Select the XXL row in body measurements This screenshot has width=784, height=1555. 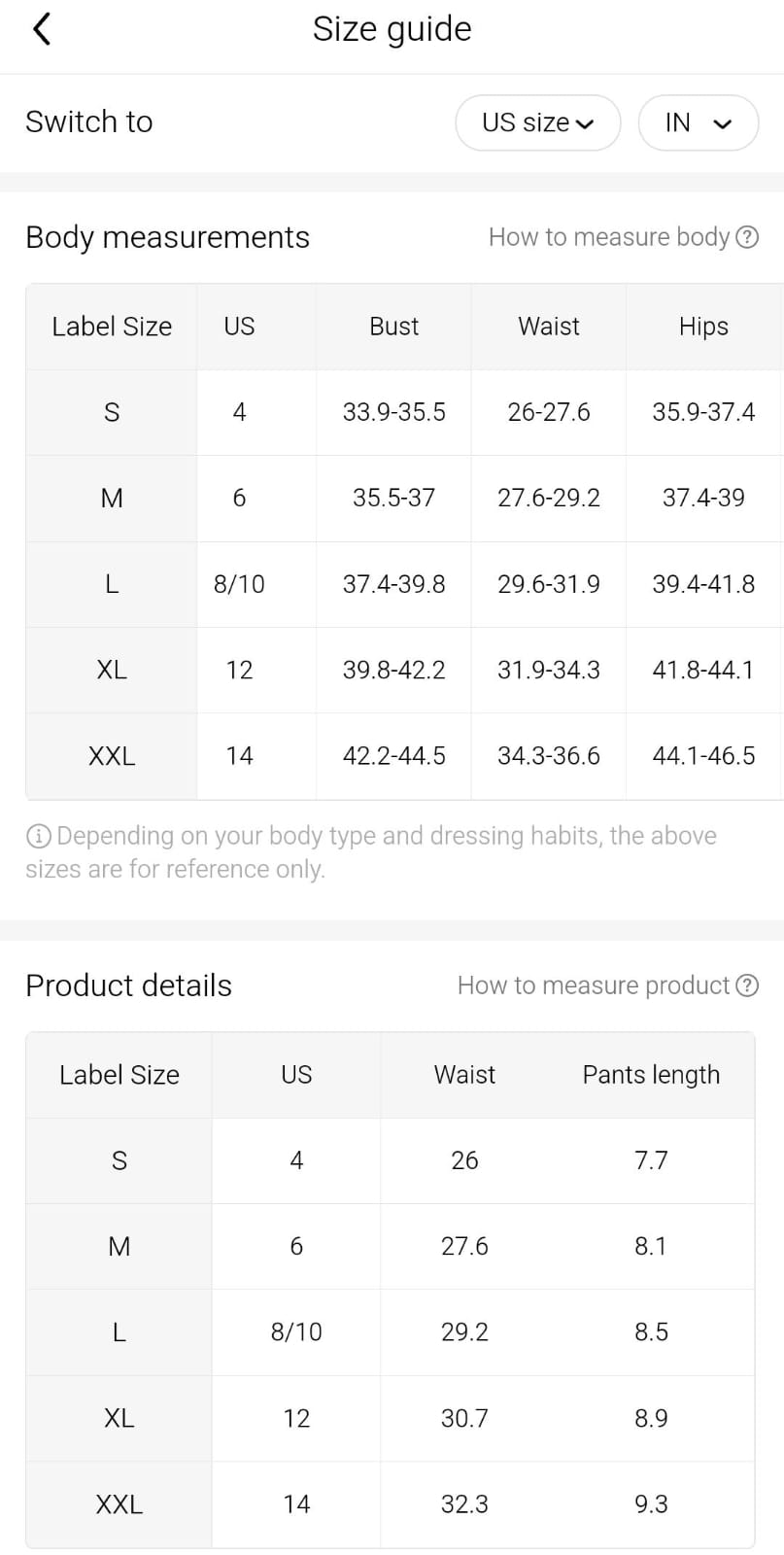(x=112, y=756)
